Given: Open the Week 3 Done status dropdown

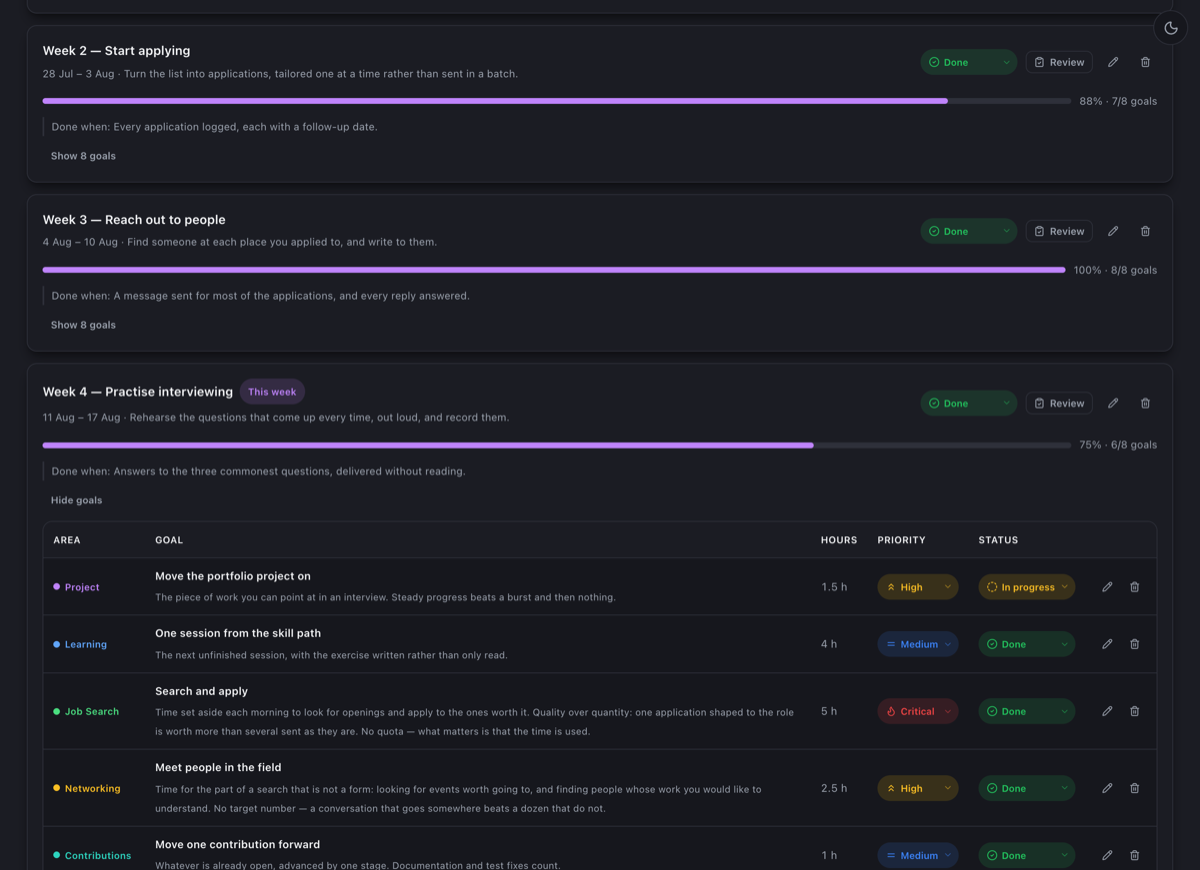Looking at the screenshot, I should coord(969,231).
